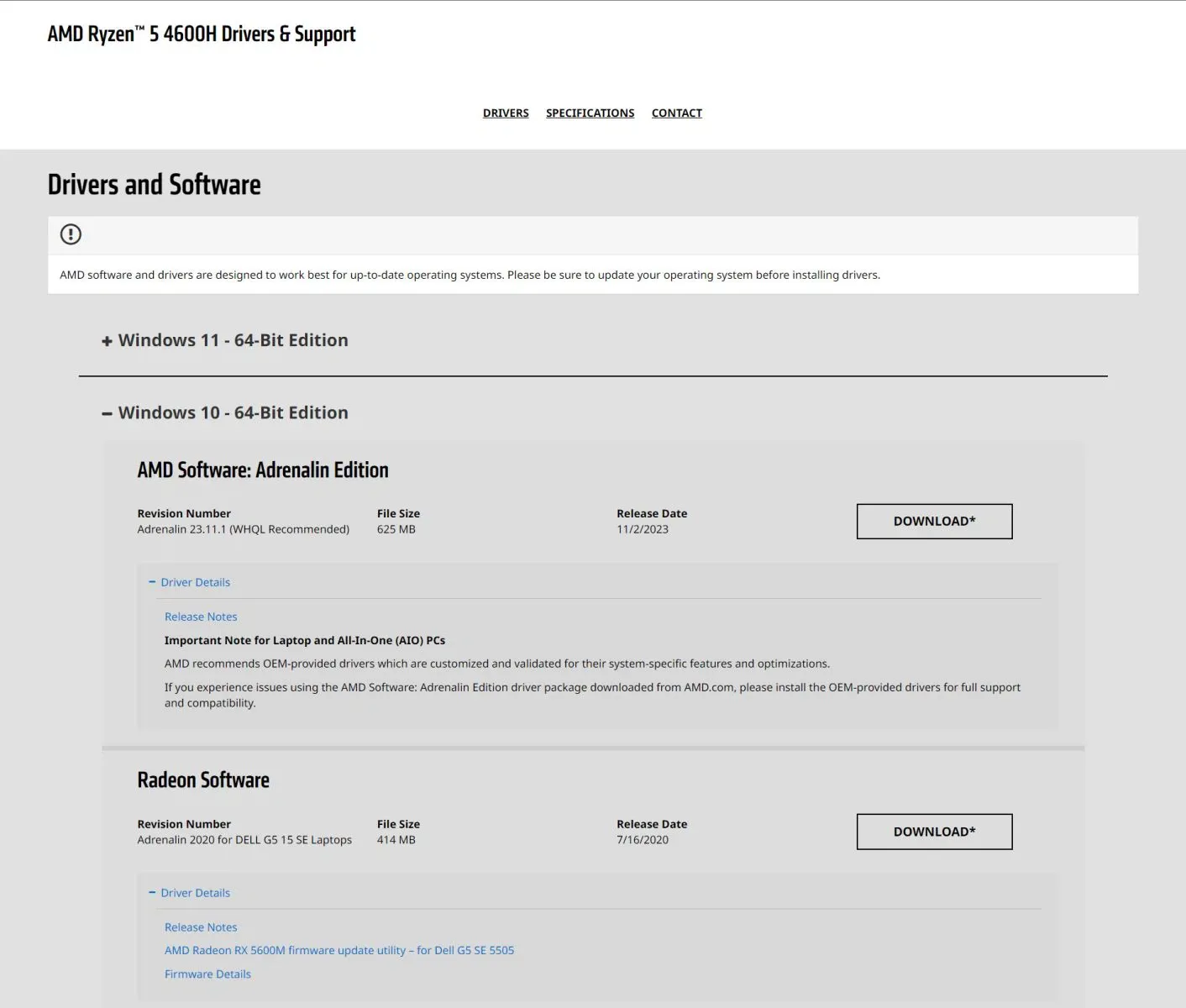The height and width of the screenshot is (1008, 1186).
Task: Expand Windows 11 - 64-Bit Edition section
Action: [x=224, y=340]
